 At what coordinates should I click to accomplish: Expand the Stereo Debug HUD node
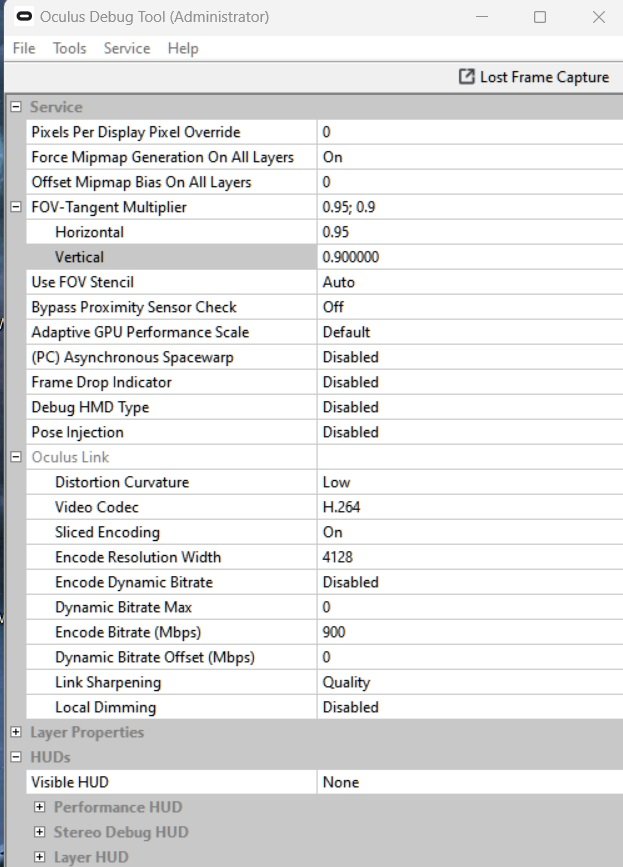pyautogui.click(x=39, y=832)
